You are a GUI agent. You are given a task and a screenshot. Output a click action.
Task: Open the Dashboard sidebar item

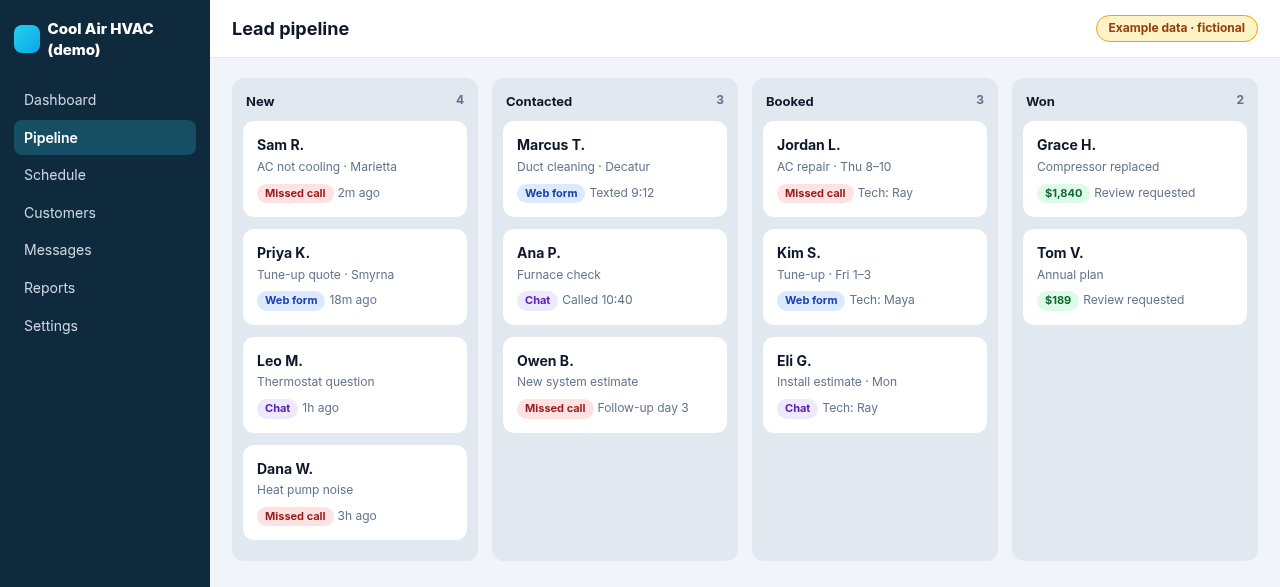[x=105, y=100]
